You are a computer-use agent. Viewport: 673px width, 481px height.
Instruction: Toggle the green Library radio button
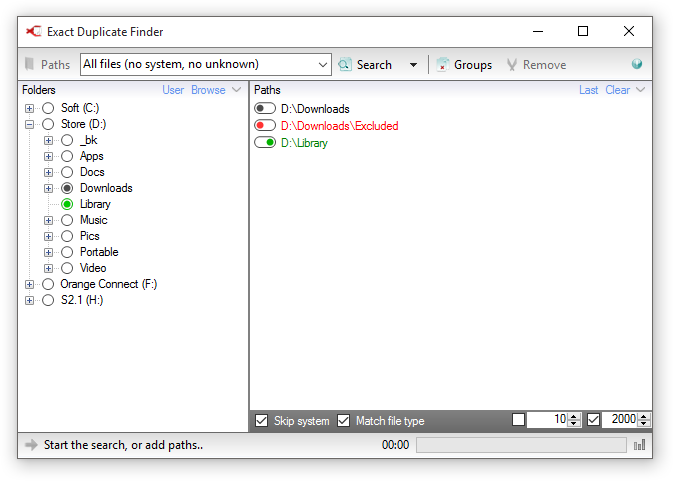[67, 204]
